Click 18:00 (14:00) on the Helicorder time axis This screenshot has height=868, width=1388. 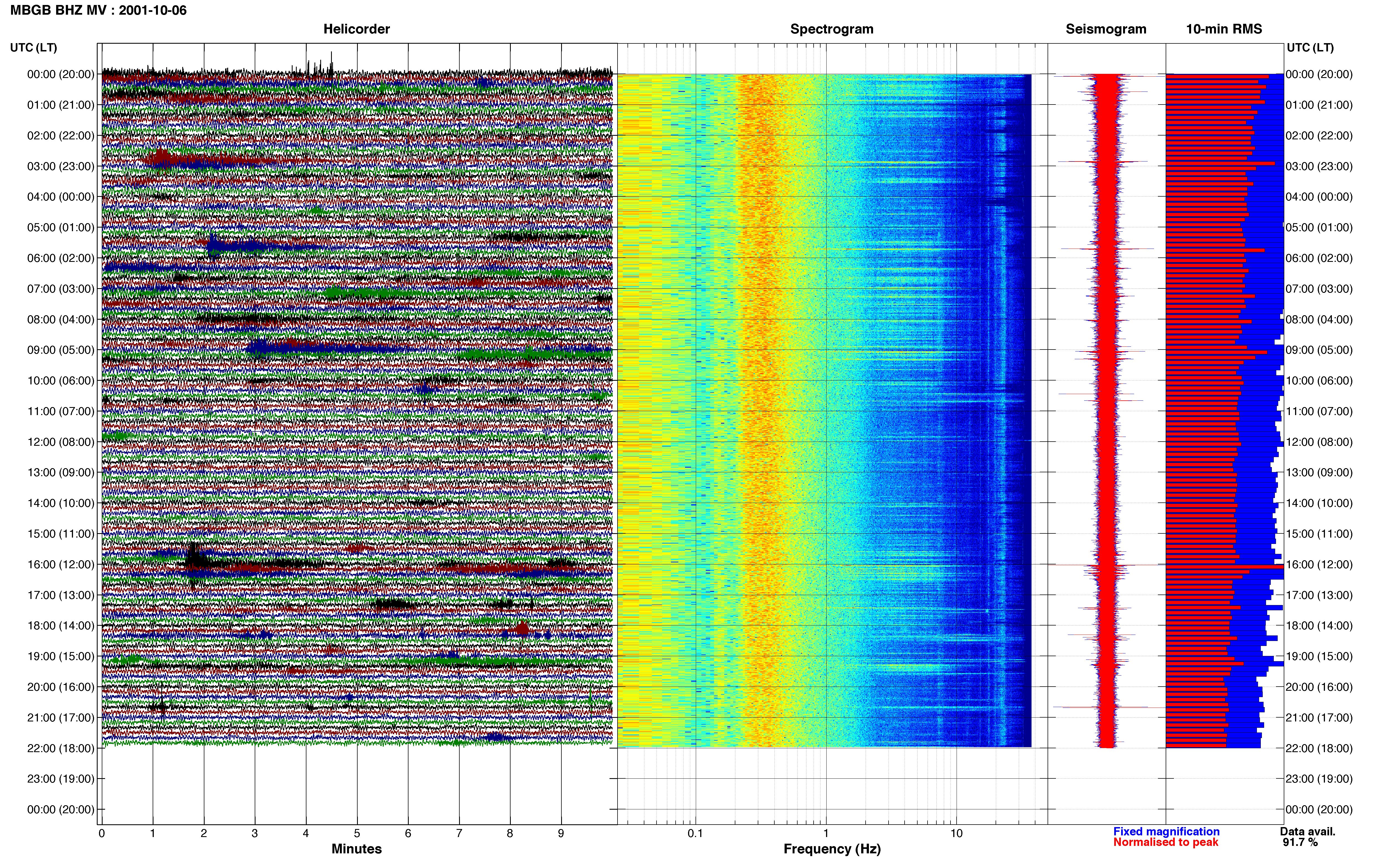[x=61, y=626]
